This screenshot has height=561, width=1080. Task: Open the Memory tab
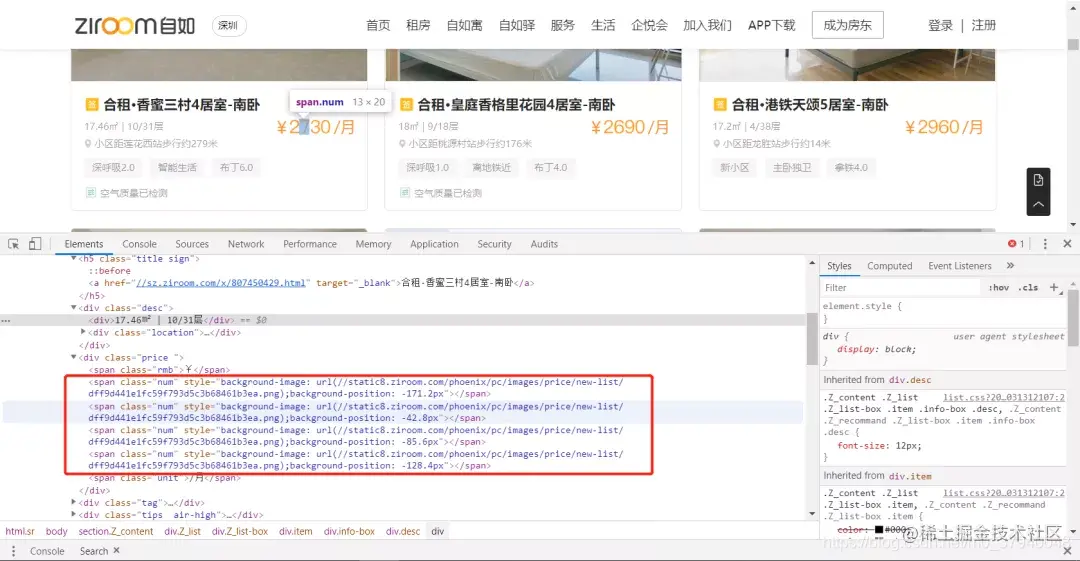pos(373,244)
